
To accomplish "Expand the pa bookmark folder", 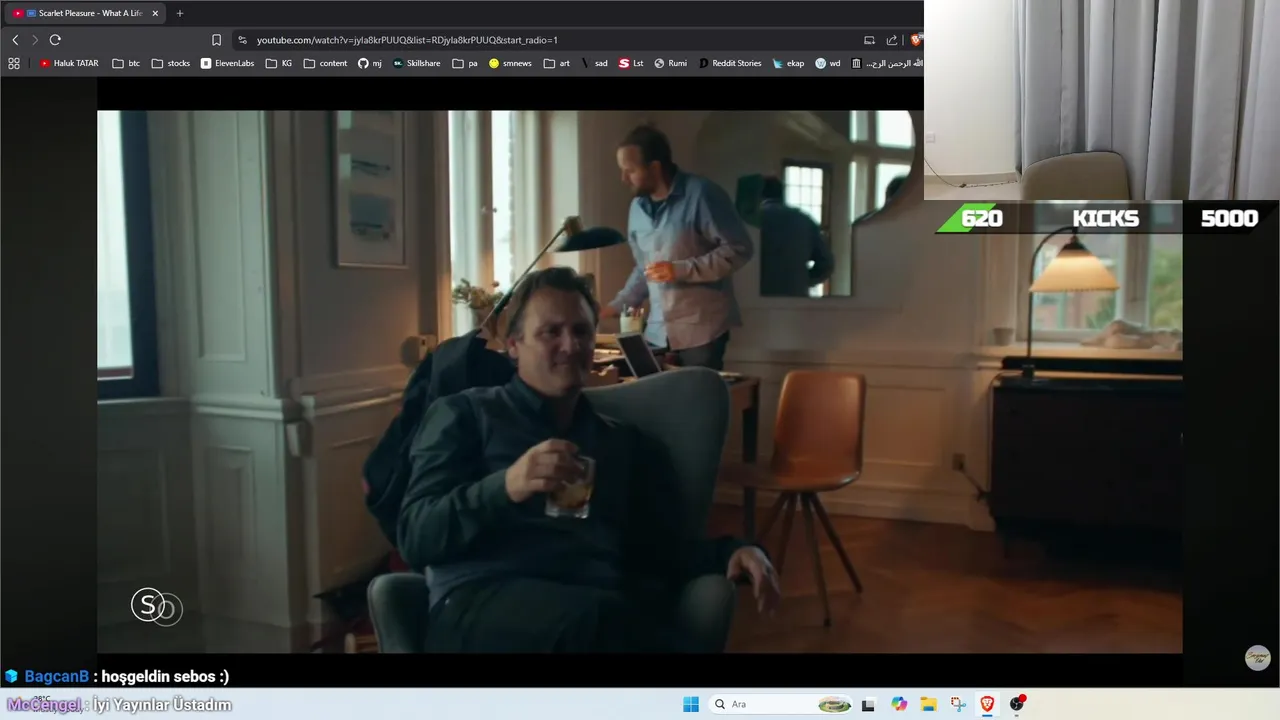I will pyautogui.click(x=465, y=63).
